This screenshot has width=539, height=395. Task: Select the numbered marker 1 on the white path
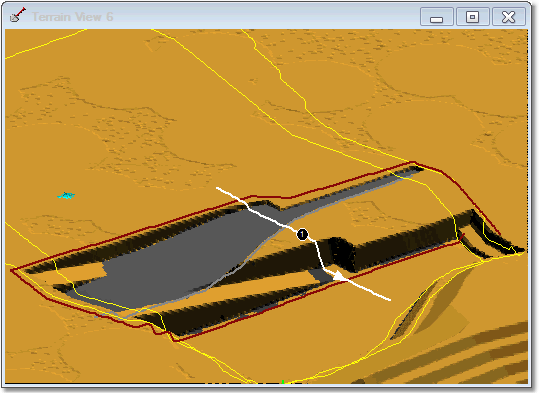click(302, 234)
